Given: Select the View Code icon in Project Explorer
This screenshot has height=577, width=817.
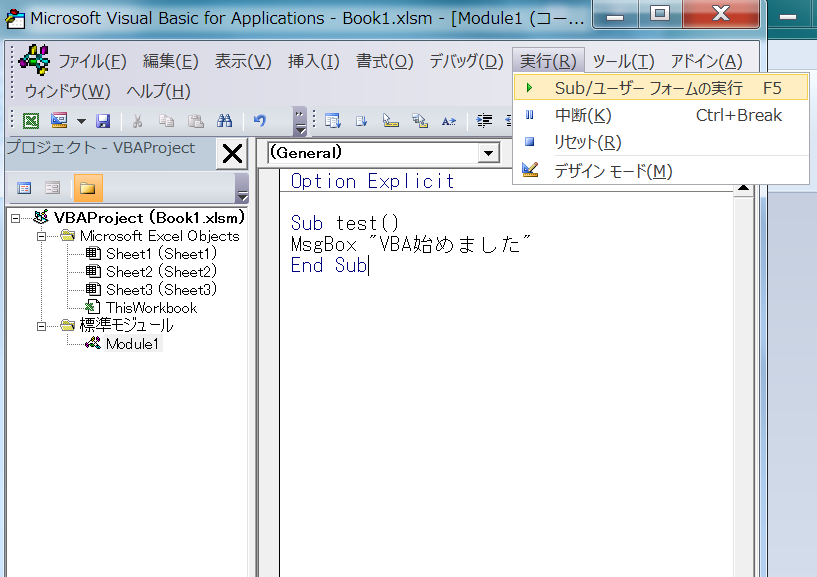Looking at the screenshot, I should coord(24,187).
